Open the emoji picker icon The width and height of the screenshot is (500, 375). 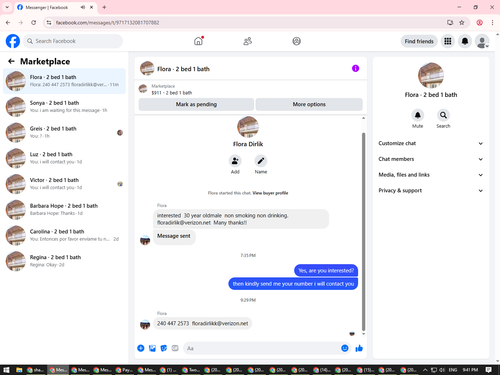345,348
